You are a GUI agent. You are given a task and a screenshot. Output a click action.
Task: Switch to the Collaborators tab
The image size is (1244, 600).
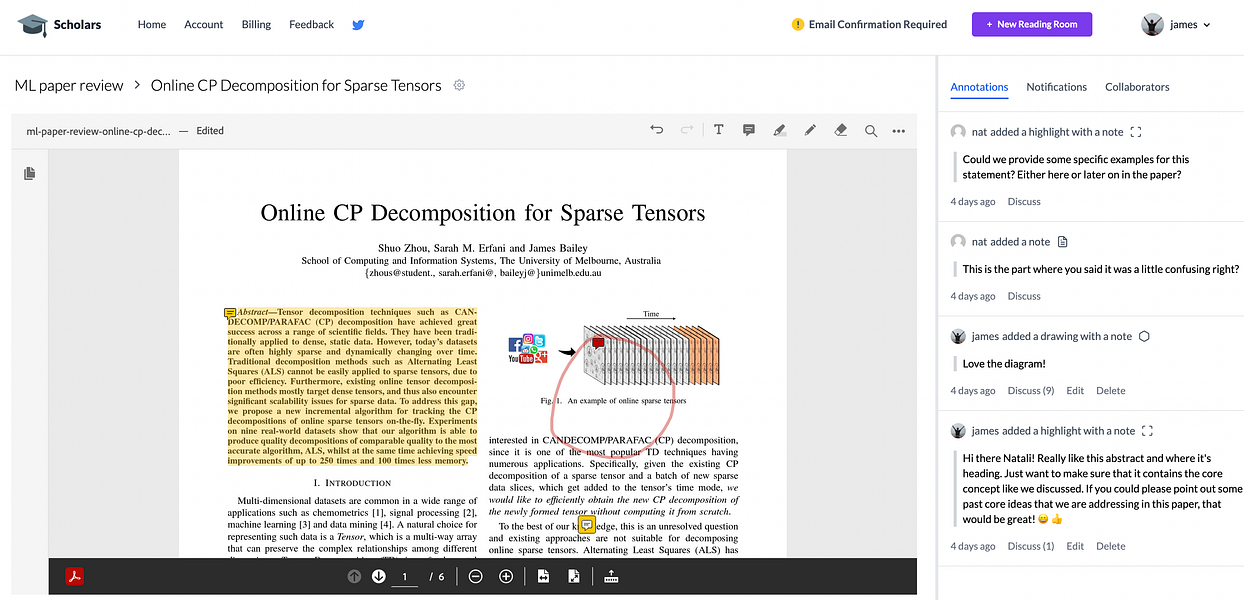1137,87
